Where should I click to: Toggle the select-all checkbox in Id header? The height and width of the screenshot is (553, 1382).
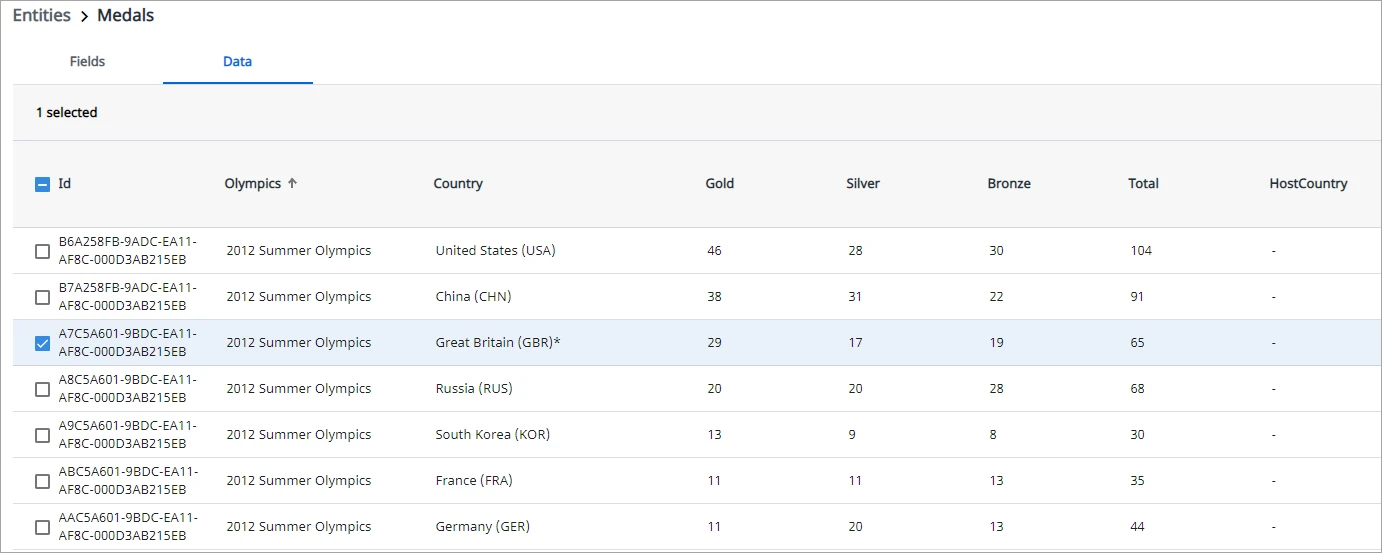tap(42, 184)
